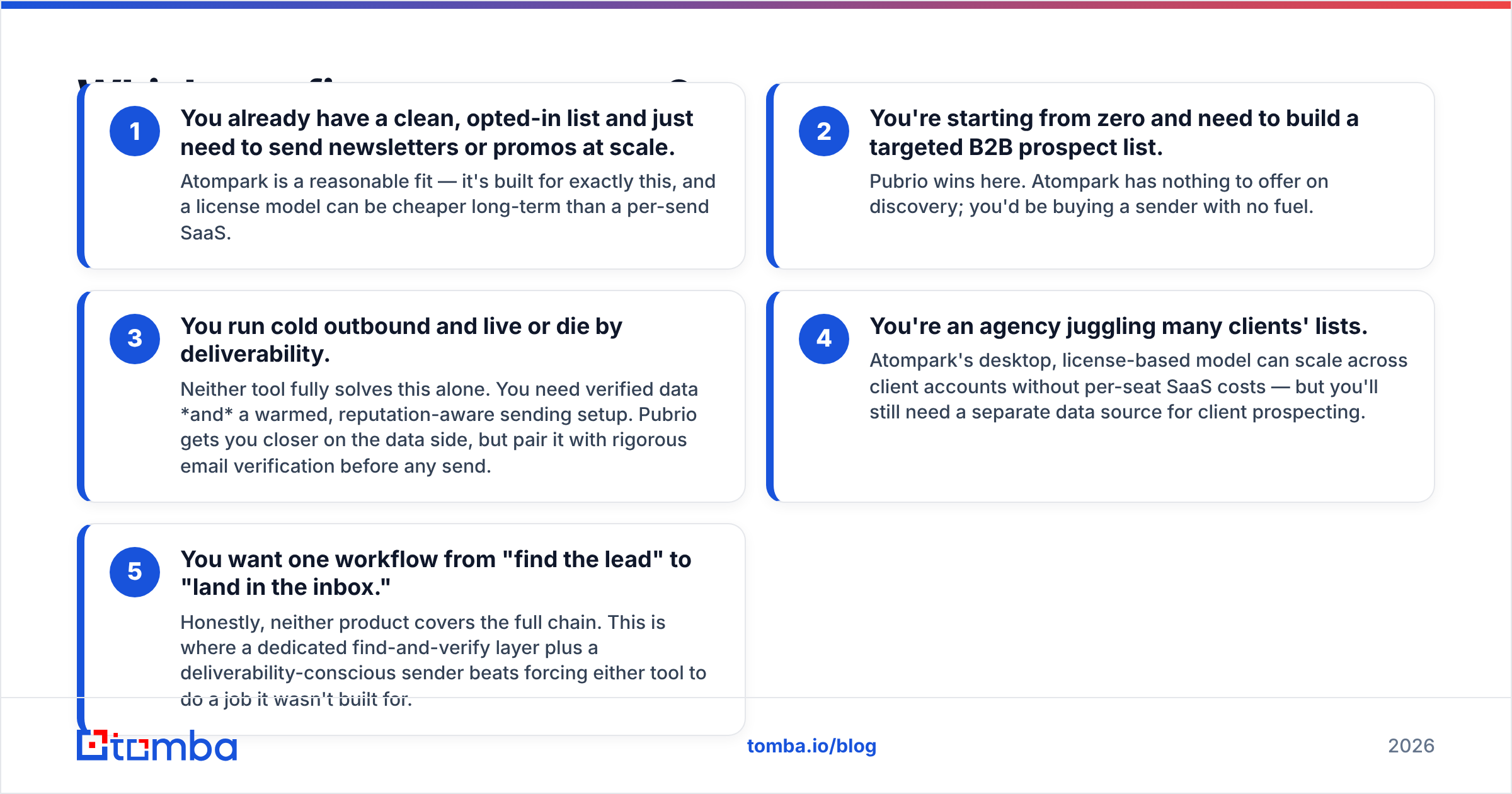Click the Honestly, neither product paragraph
1512x794 pixels.
click(x=443, y=660)
